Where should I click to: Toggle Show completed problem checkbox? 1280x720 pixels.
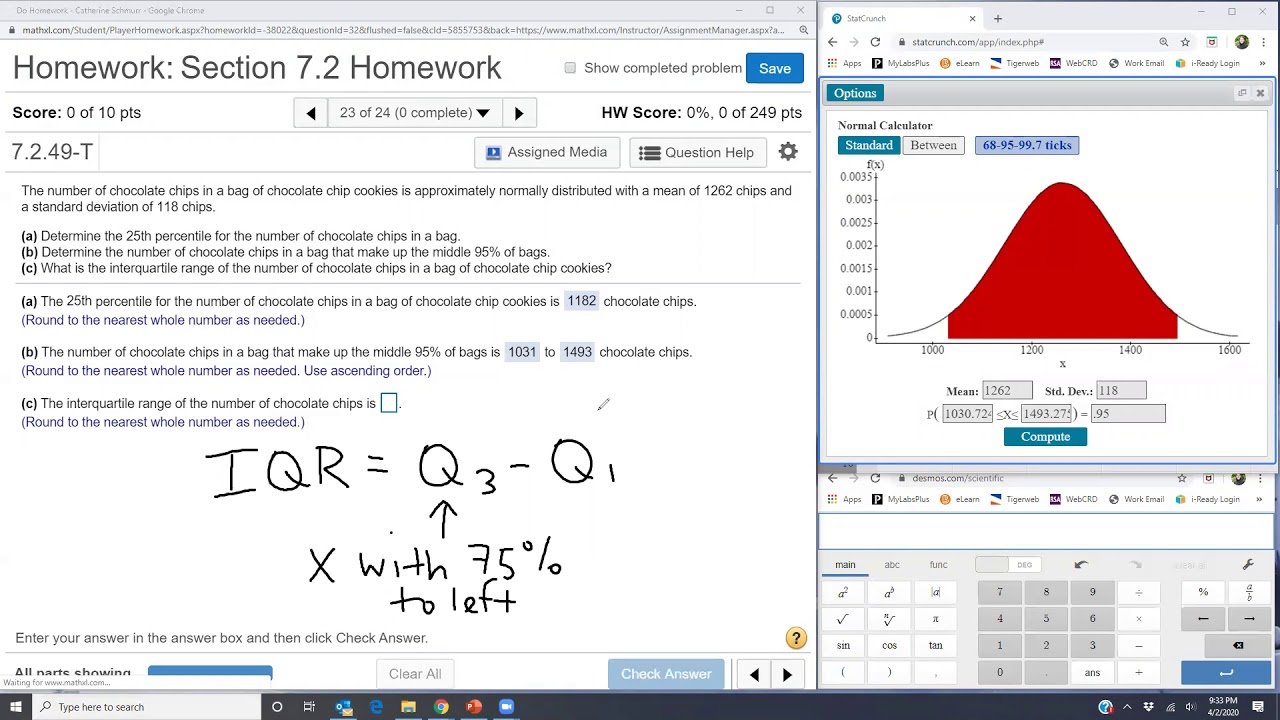(x=570, y=68)
